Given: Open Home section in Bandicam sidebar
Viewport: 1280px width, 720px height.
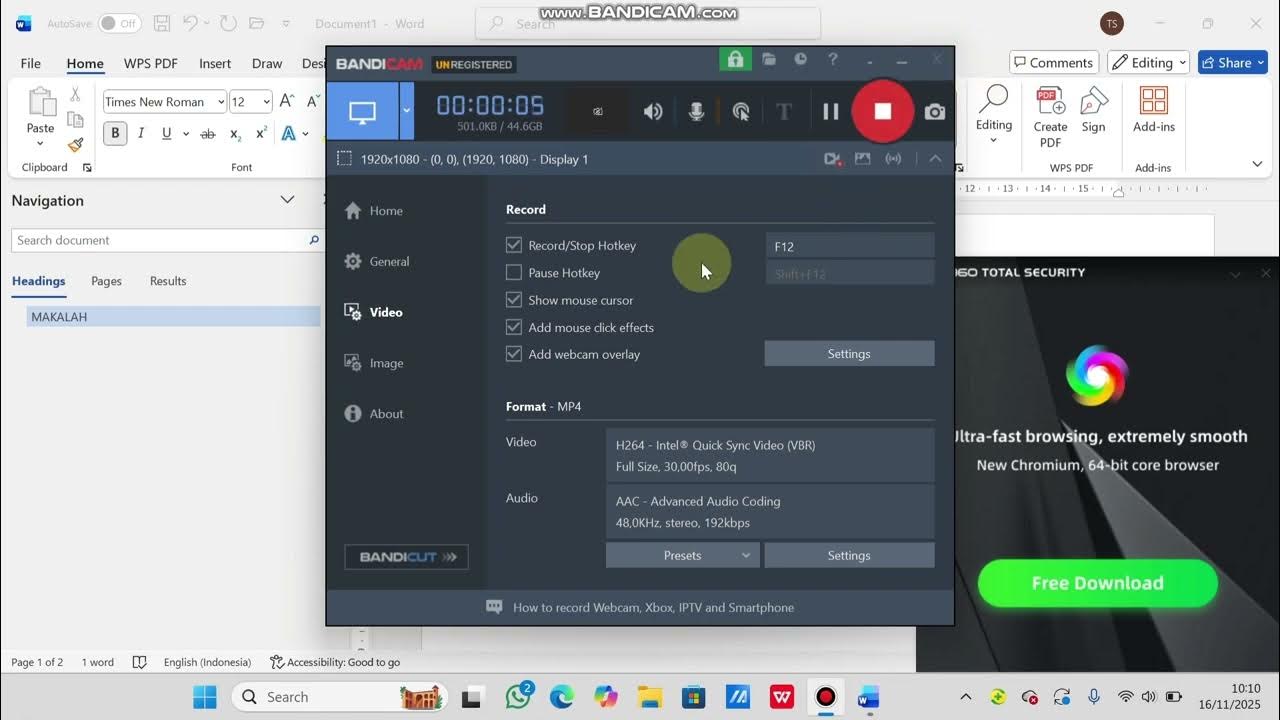Looking at the screenshot, I should [x=374, y=211].
